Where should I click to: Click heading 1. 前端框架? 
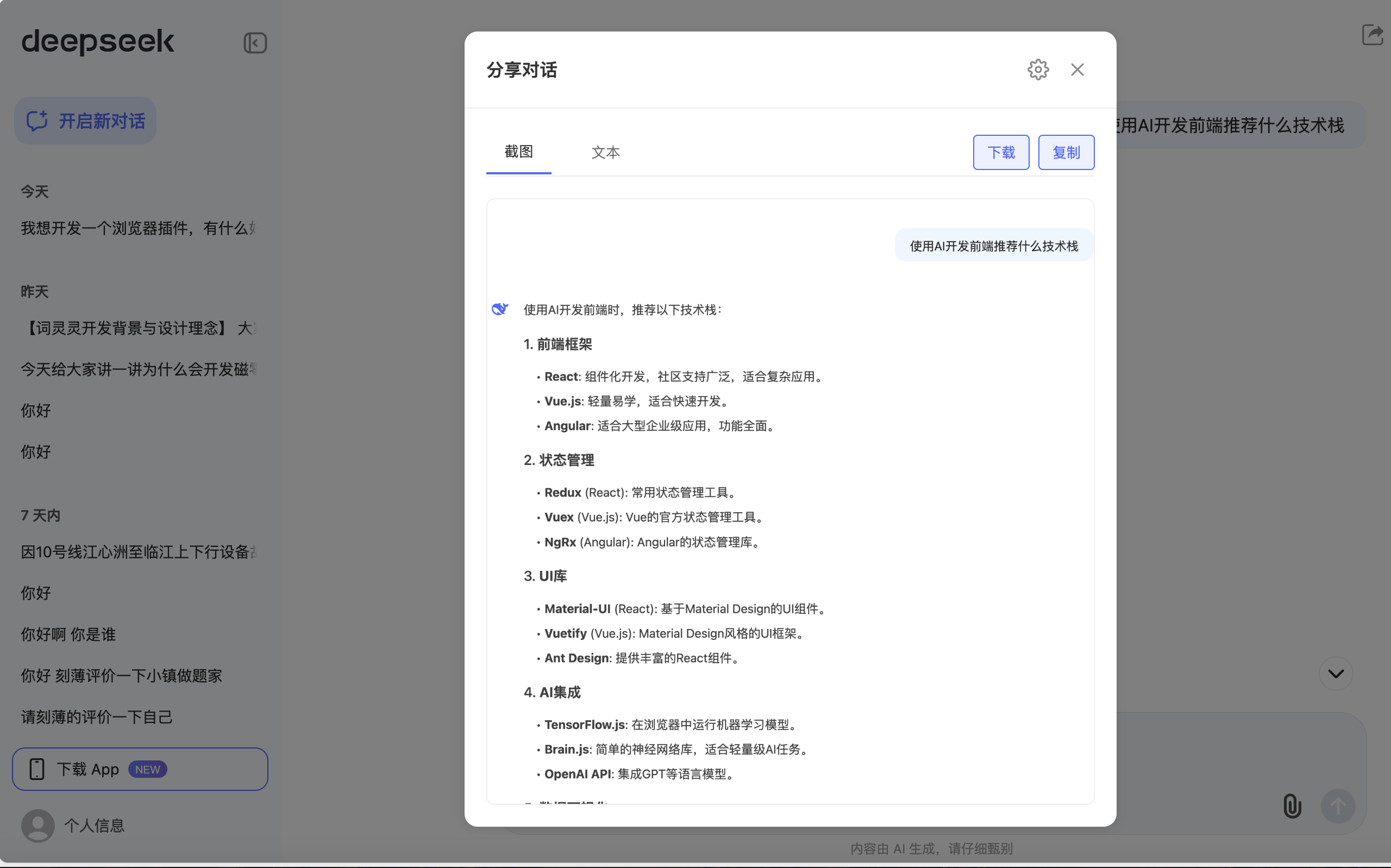click(x=557, y=344)
